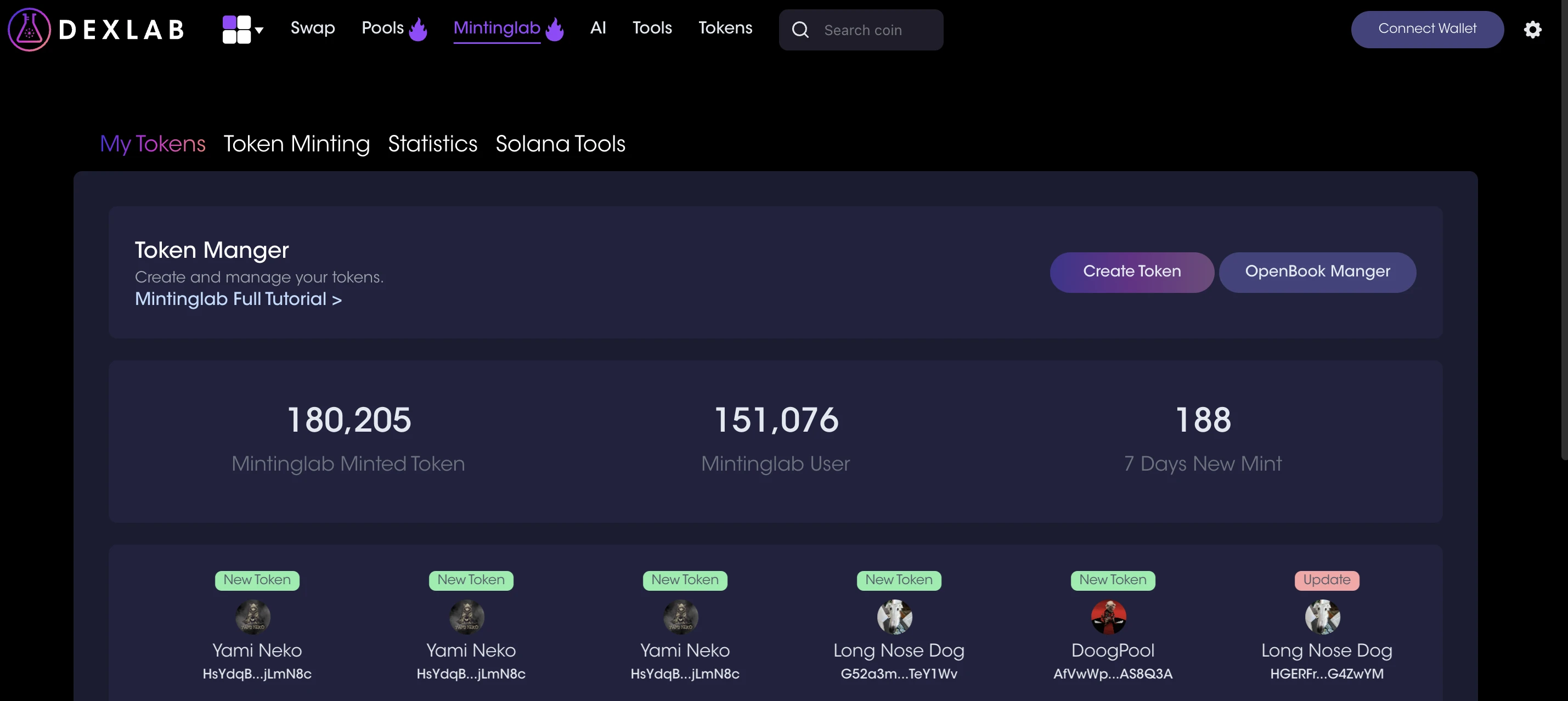Click the settings gear icon
The width and height of the screenshot is (1568, 701).
tap(1533, 29)
